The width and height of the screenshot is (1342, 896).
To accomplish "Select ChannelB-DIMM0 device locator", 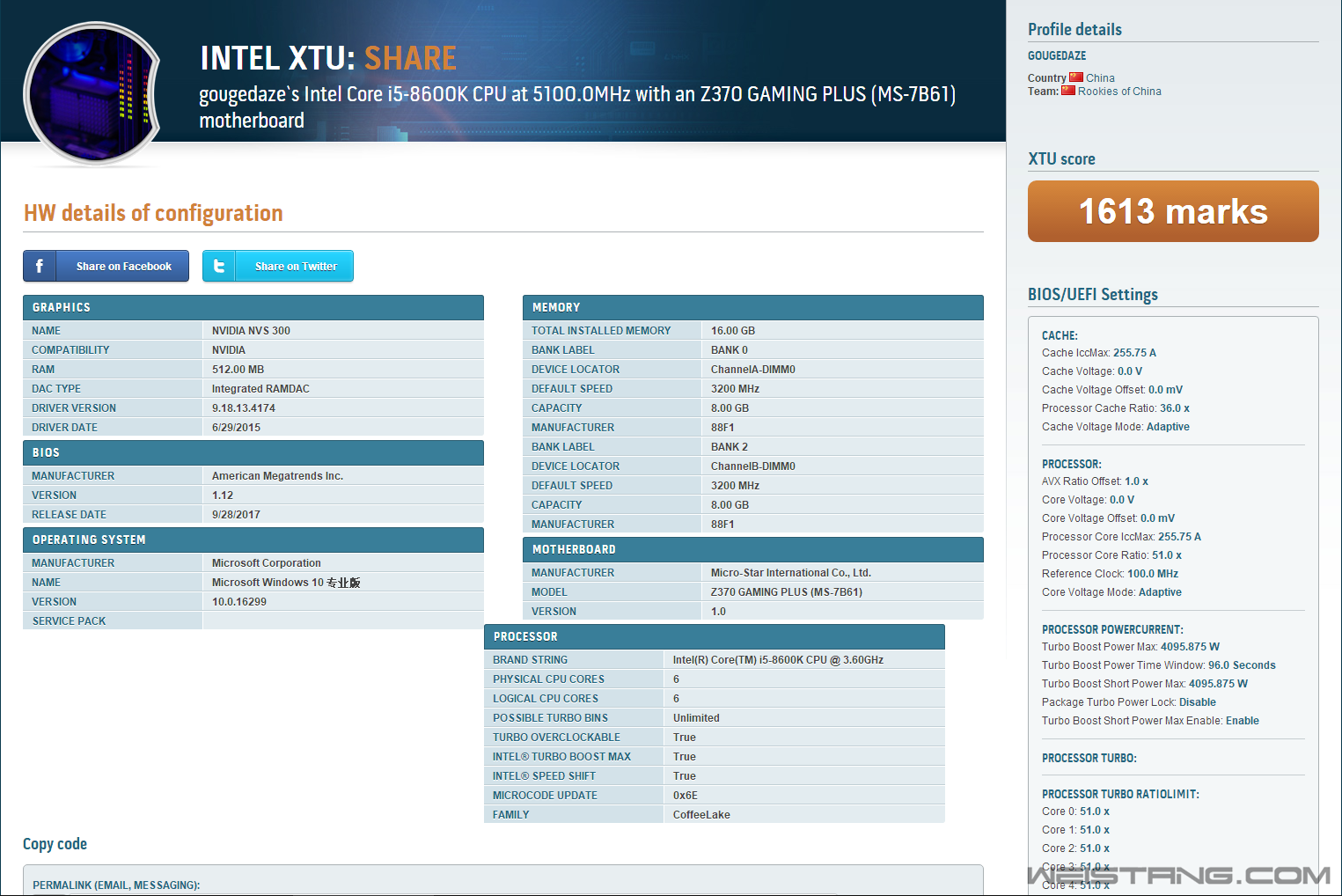I will (x=753, y=466).
